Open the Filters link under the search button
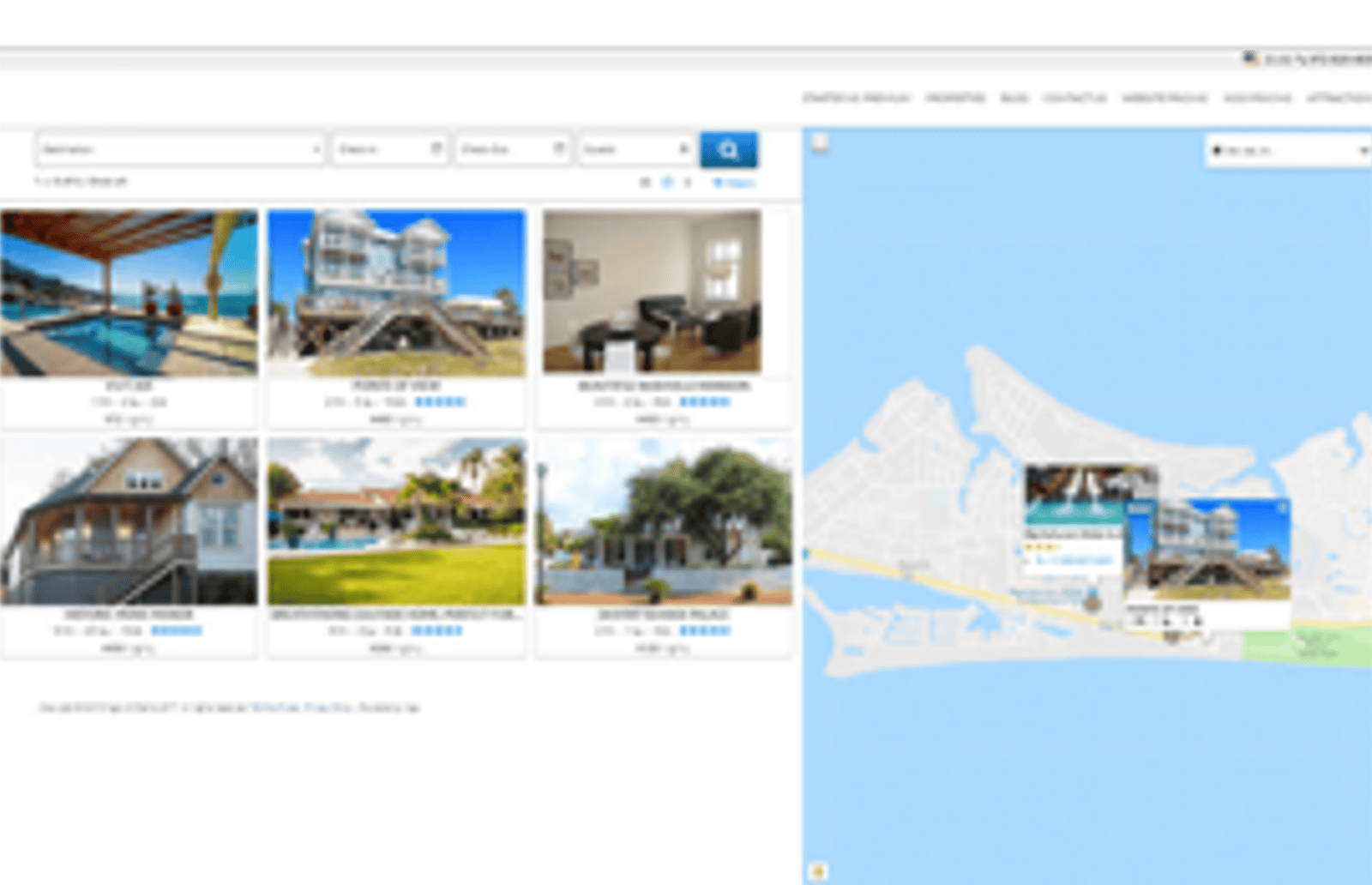This screenshot has width=1372, height=885. [734, 183]
